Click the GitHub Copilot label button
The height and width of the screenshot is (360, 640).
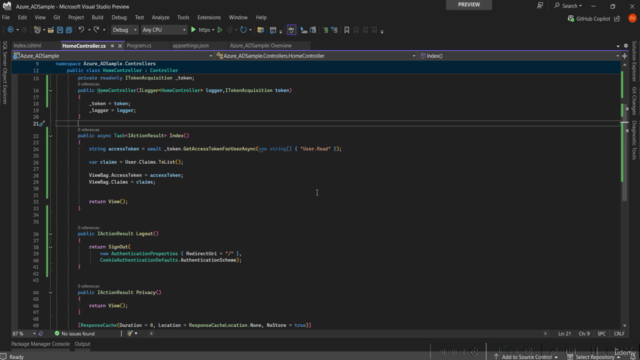pyautogui.click(x=593, y=18)
